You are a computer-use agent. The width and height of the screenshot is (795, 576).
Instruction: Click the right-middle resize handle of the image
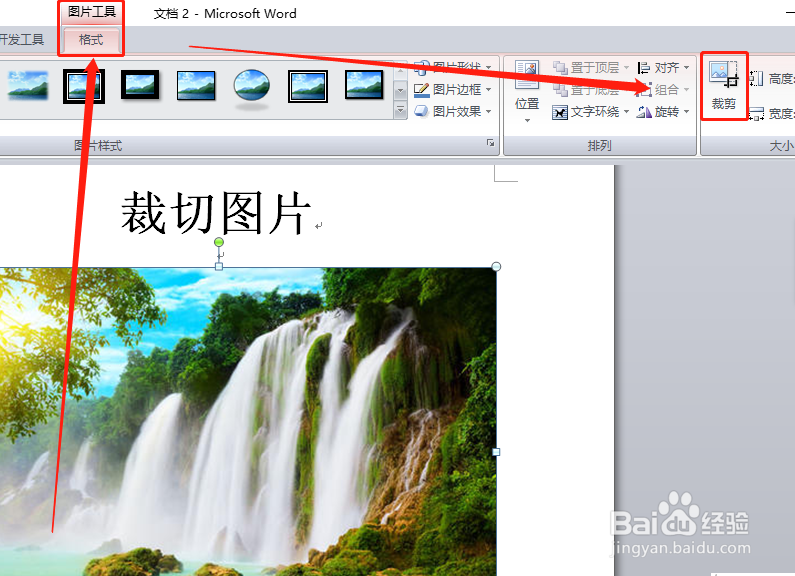pyautogui.click(x=496, y=452)
